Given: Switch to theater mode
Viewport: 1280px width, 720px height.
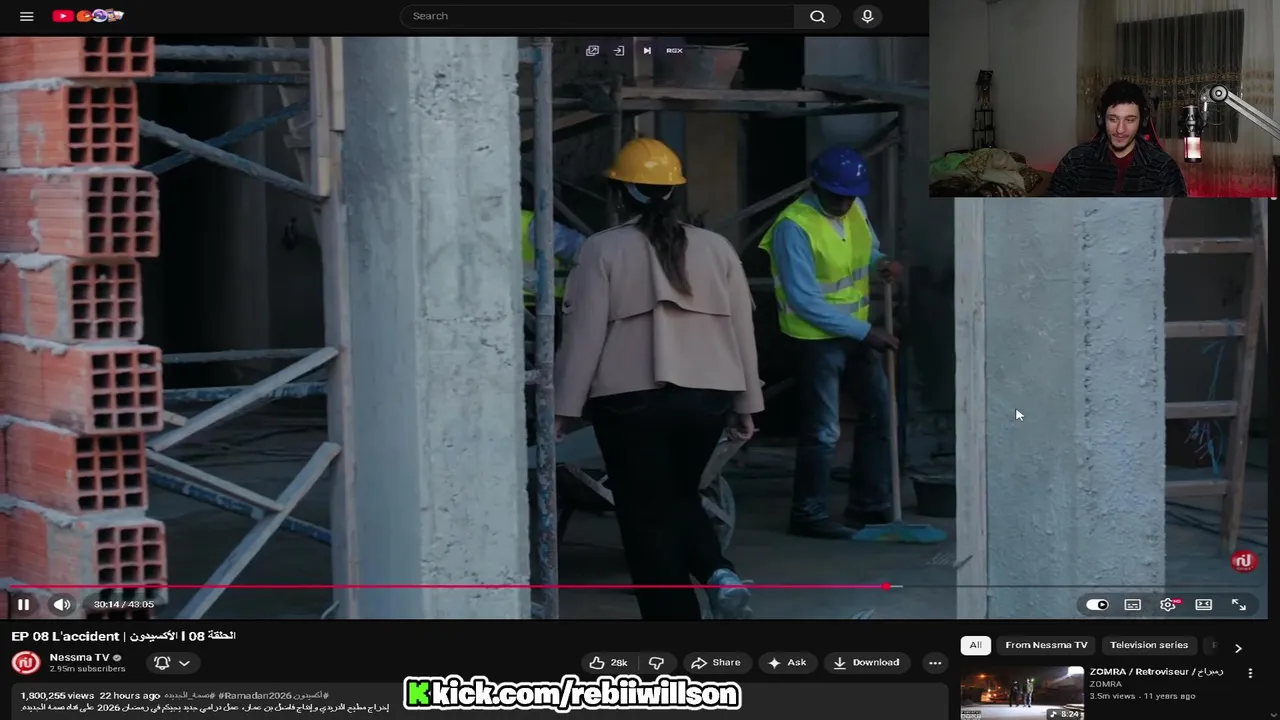Looking at the screenshot, I should 1204,604.
